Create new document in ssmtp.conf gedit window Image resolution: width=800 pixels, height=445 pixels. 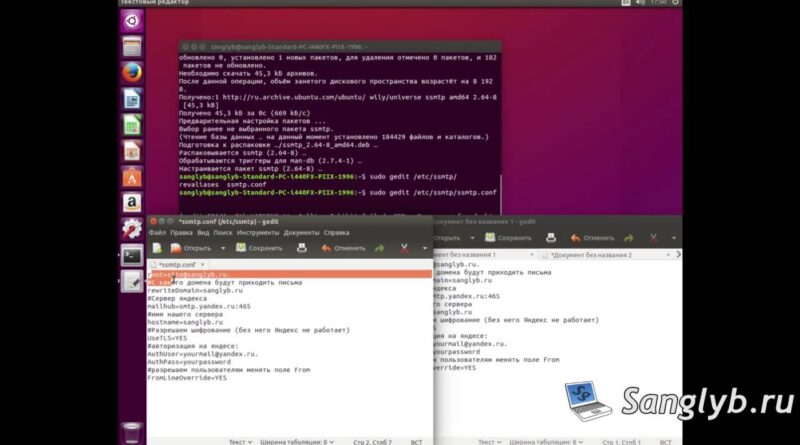[157, 248]
